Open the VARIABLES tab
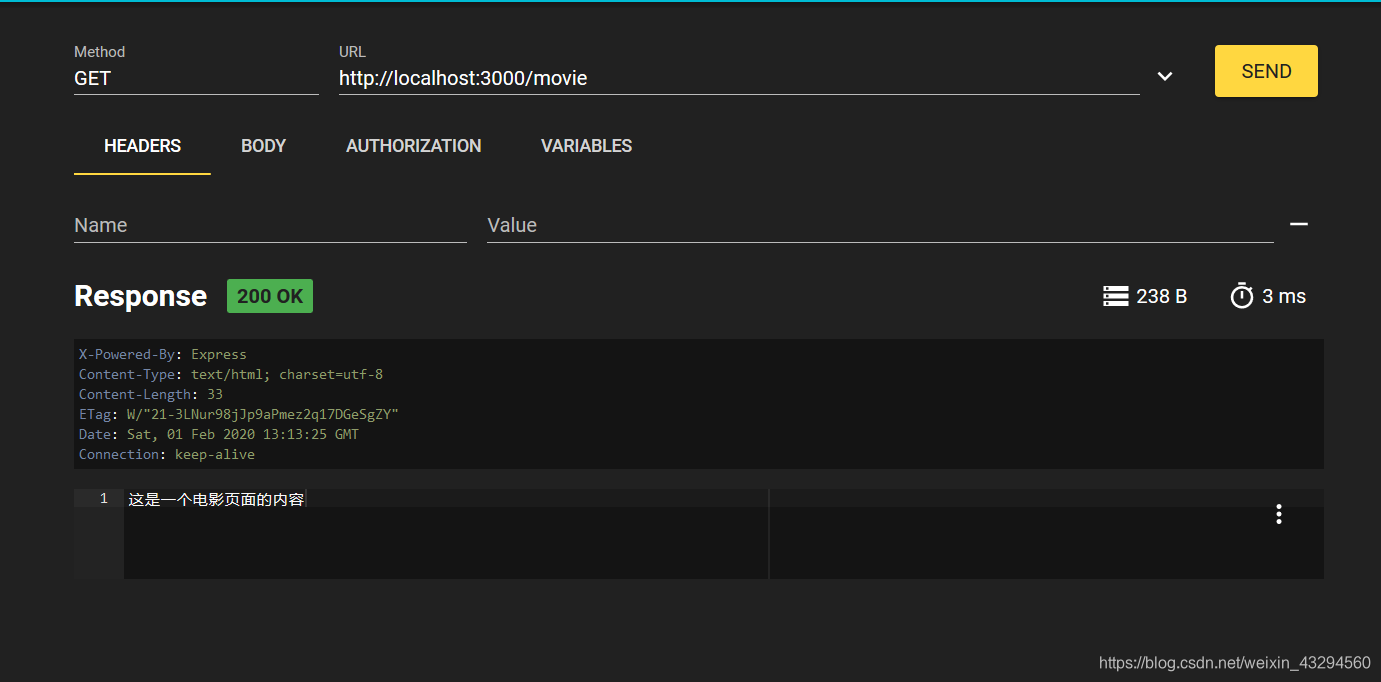This screenshot has width=1381, height=682. pyautogui.click(x=586, y=146)
